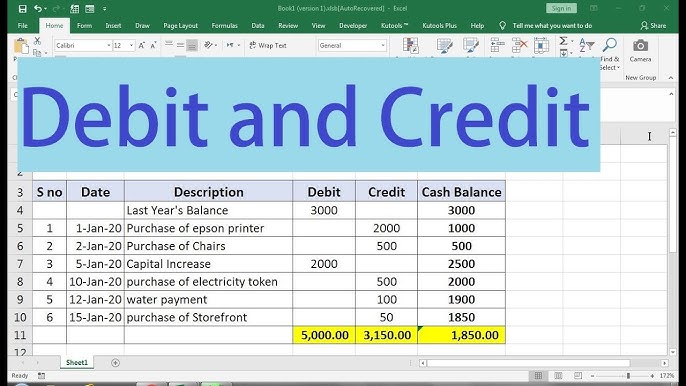
Task: Open the Kutools Plus tab
Action: point(439,26)
